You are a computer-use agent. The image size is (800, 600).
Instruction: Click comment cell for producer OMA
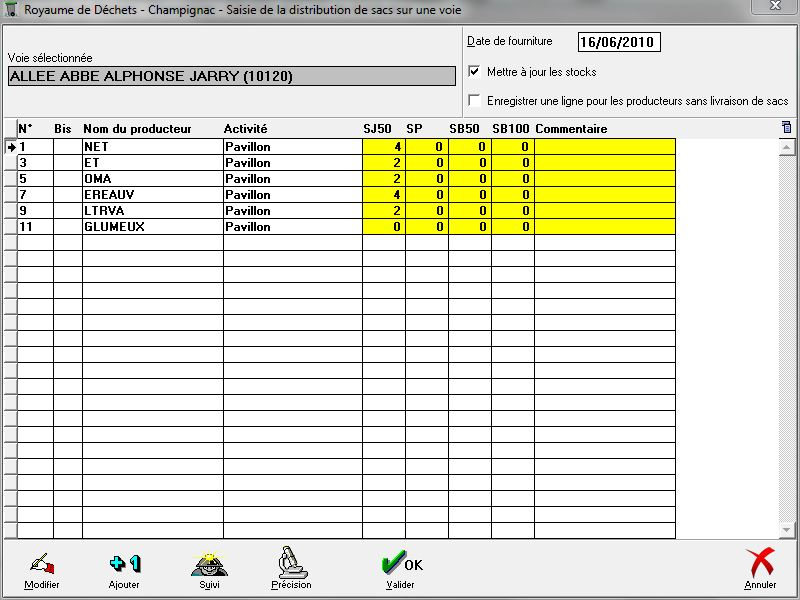pyautogui.click(x=604, y=179)
